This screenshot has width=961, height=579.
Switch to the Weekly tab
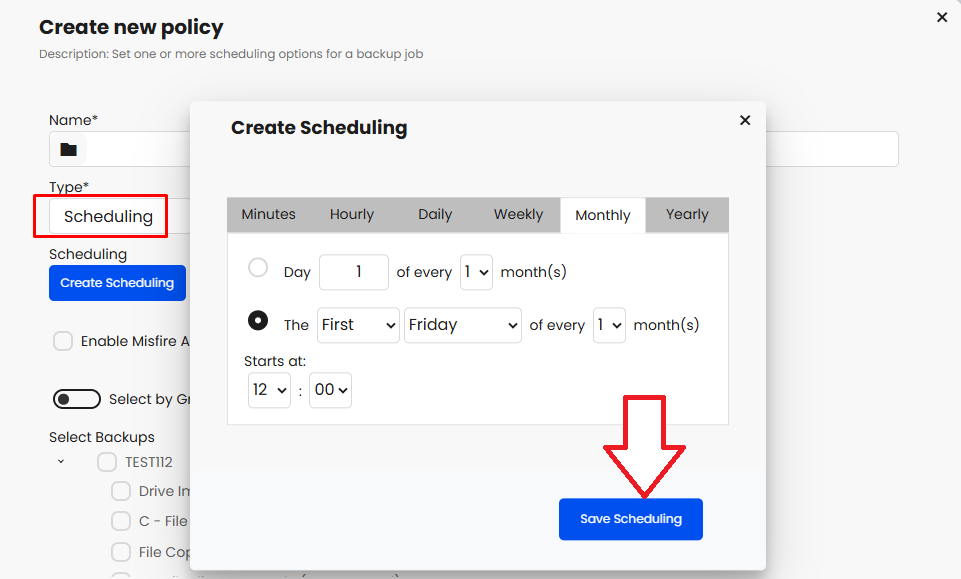(x=518, y=215)
